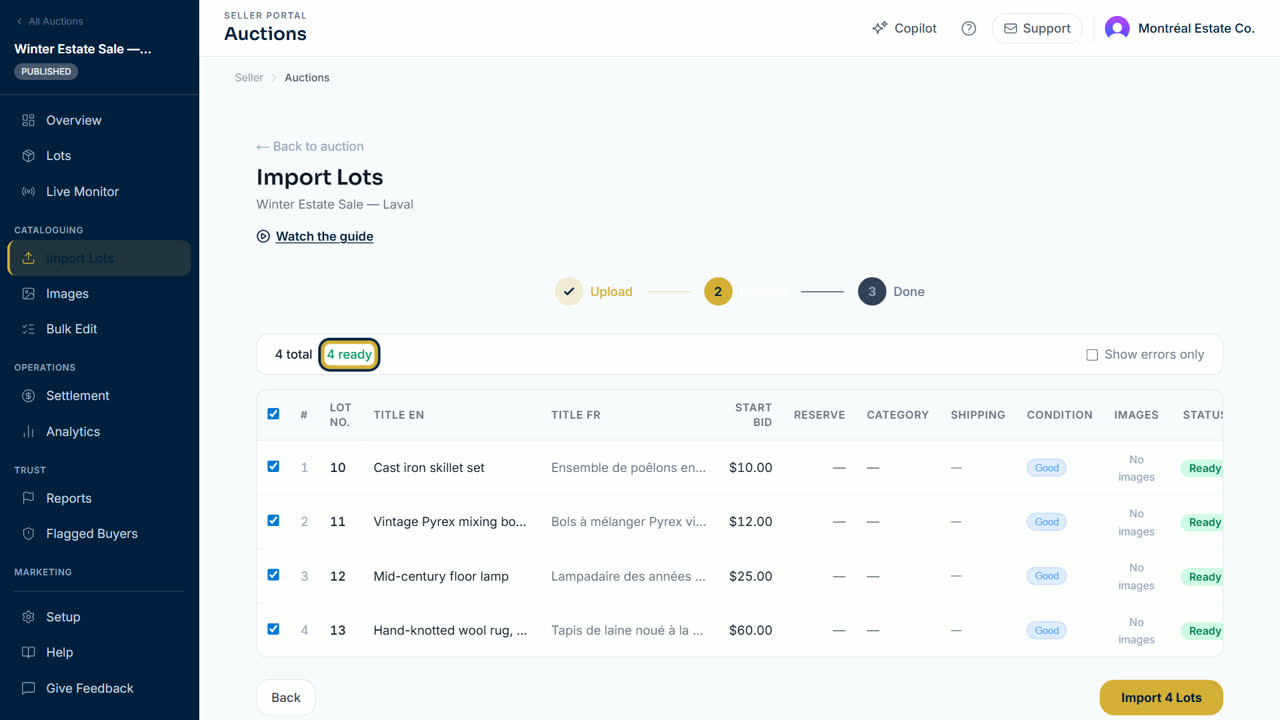Click the Support button

[x=1037, y=28]
